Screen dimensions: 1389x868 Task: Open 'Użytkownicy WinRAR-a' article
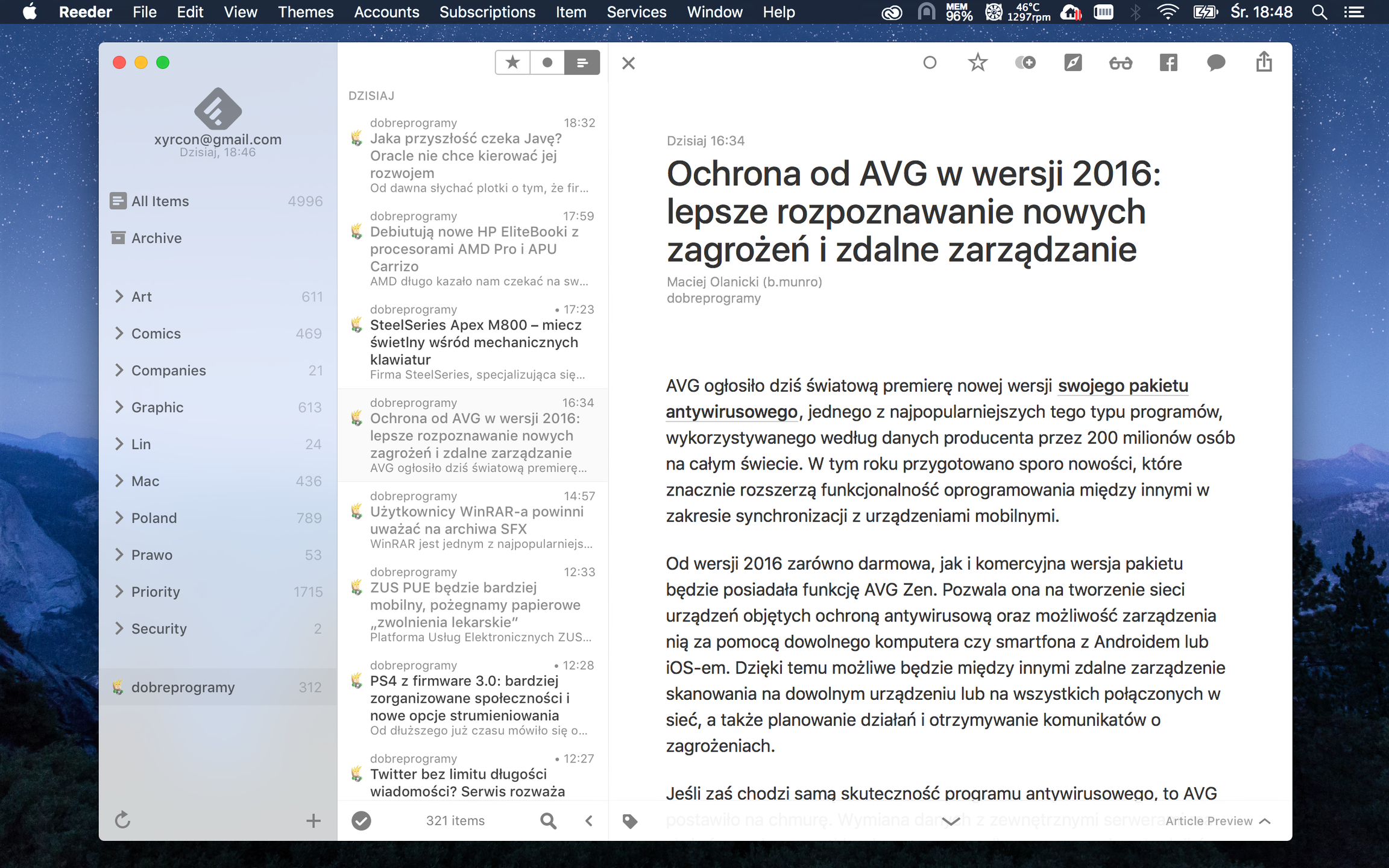click(473, 520)
